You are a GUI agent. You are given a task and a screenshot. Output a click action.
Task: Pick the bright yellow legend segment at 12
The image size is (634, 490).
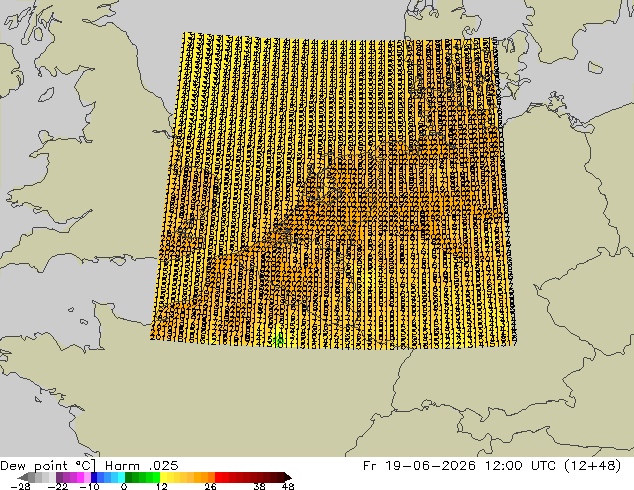(x=163, y=477)
